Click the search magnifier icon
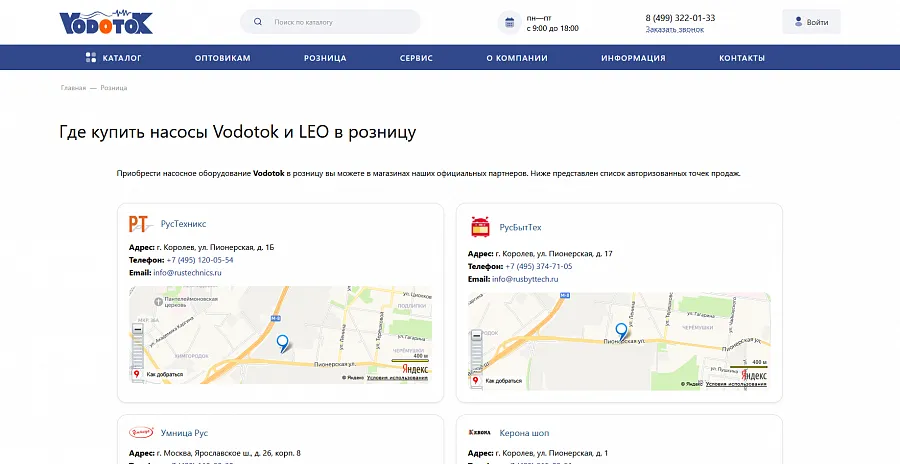900x464 pixels. [x=258, y=22]
